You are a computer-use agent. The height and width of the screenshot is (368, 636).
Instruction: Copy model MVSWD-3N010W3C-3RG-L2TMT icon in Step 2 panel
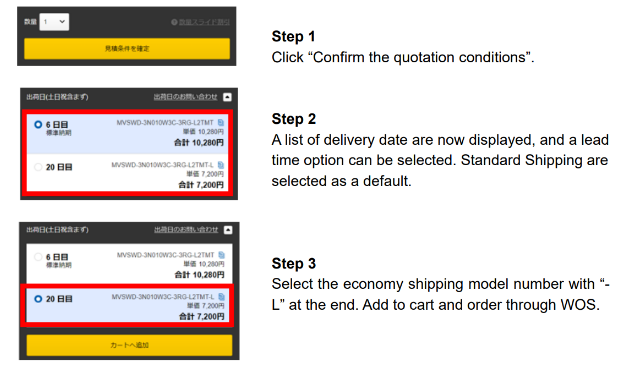(221, 123)
